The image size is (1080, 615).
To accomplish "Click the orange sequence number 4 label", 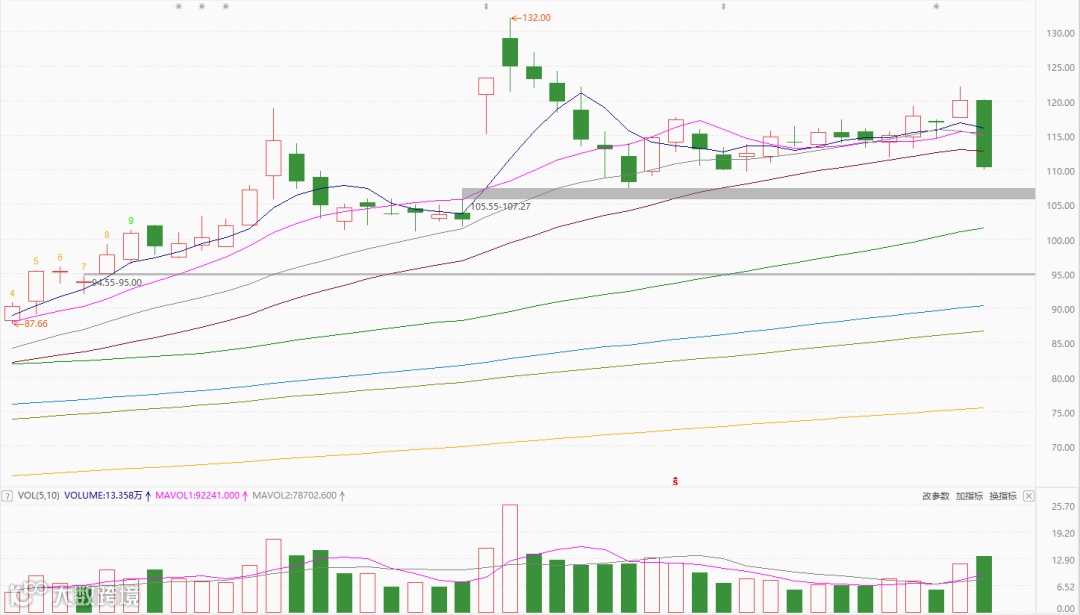I will [x=12, y=293].
